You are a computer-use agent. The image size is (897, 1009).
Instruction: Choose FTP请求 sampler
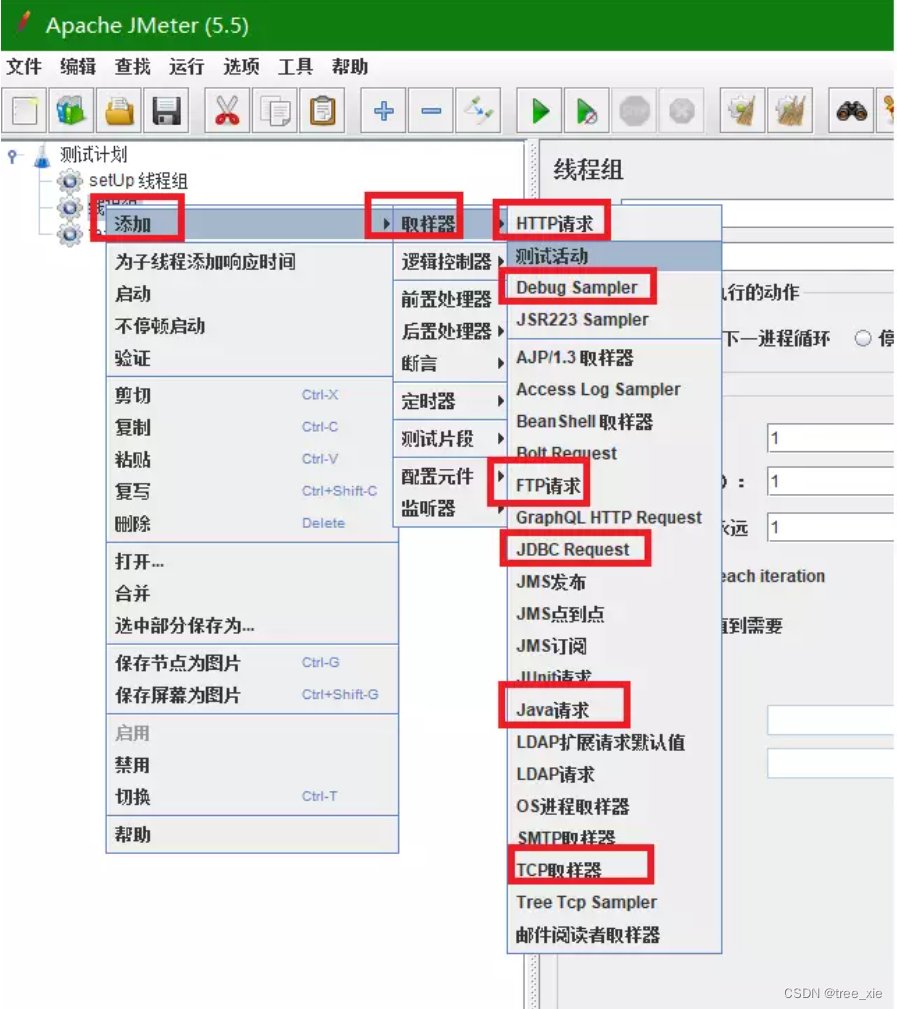[x=615, y=486]
